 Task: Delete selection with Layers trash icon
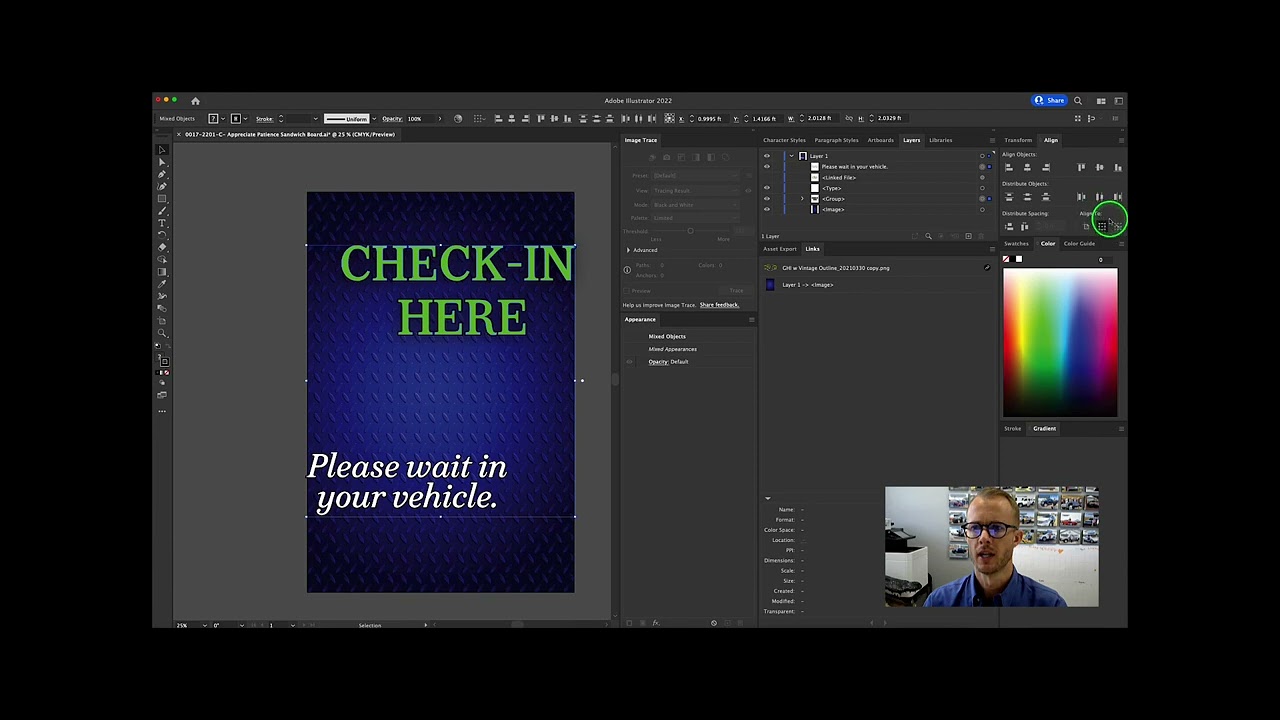click(983, 237)
